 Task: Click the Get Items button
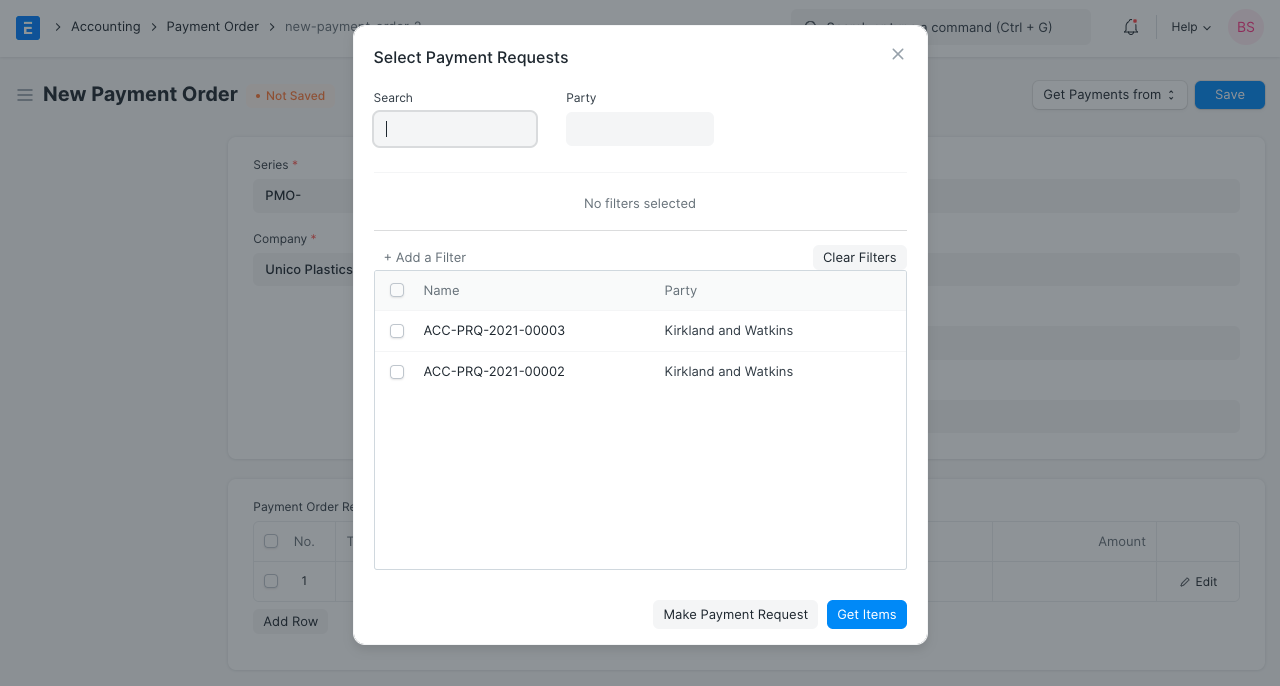click(866, 614)
